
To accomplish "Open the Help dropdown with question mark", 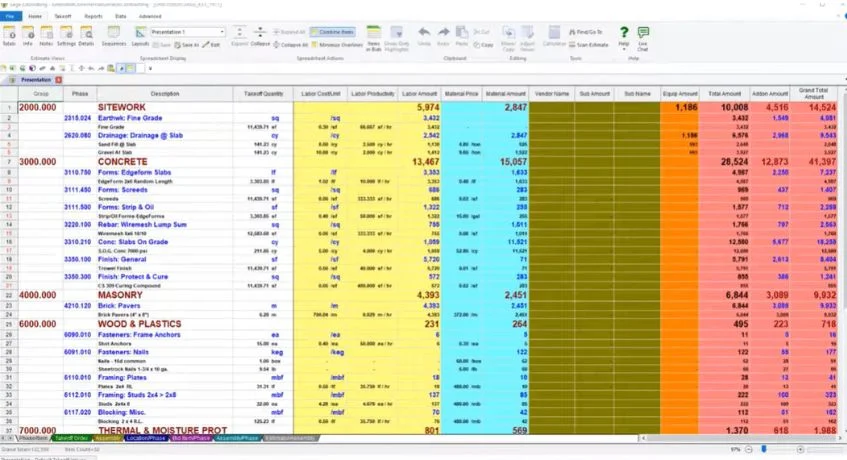I will [624, 38].
